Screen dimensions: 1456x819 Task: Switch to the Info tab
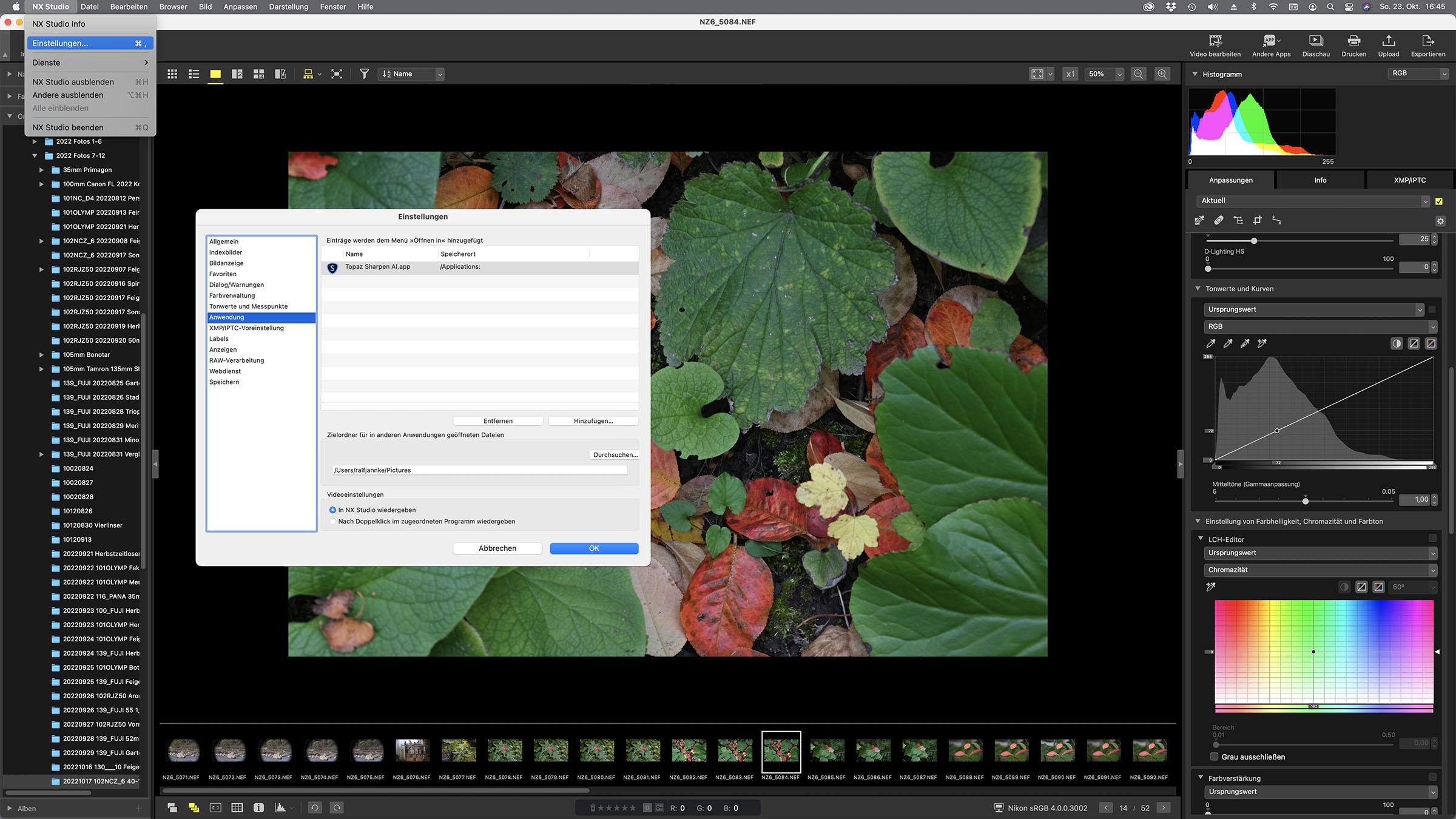pos(1320,180)
